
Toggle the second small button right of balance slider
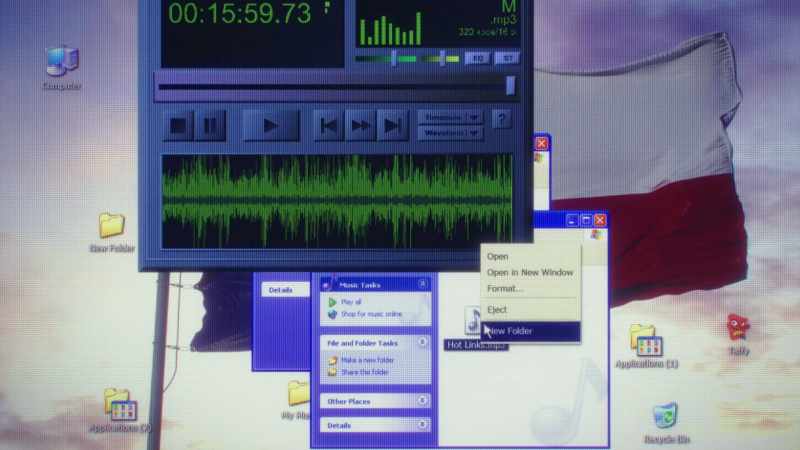[507, 58]
